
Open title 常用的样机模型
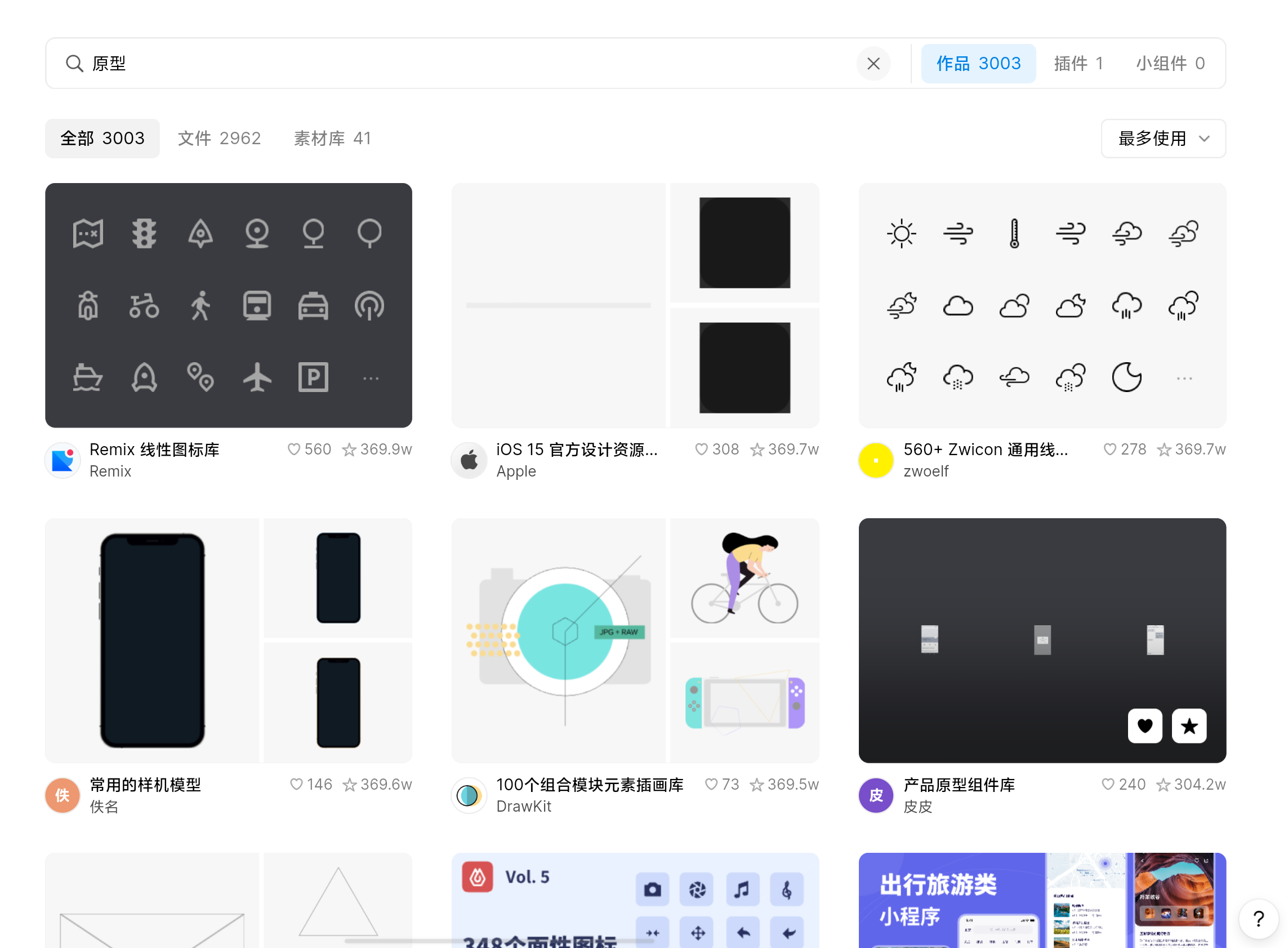145,785
